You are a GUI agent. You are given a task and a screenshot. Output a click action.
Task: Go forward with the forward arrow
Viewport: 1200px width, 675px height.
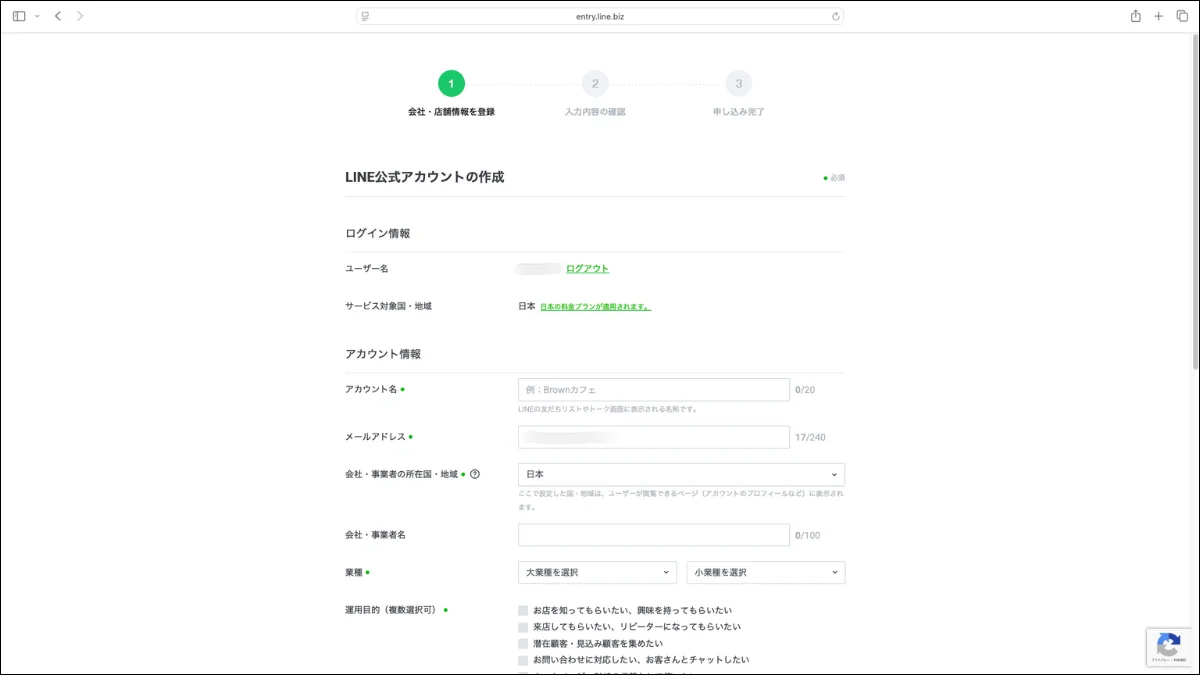(80, 16)
